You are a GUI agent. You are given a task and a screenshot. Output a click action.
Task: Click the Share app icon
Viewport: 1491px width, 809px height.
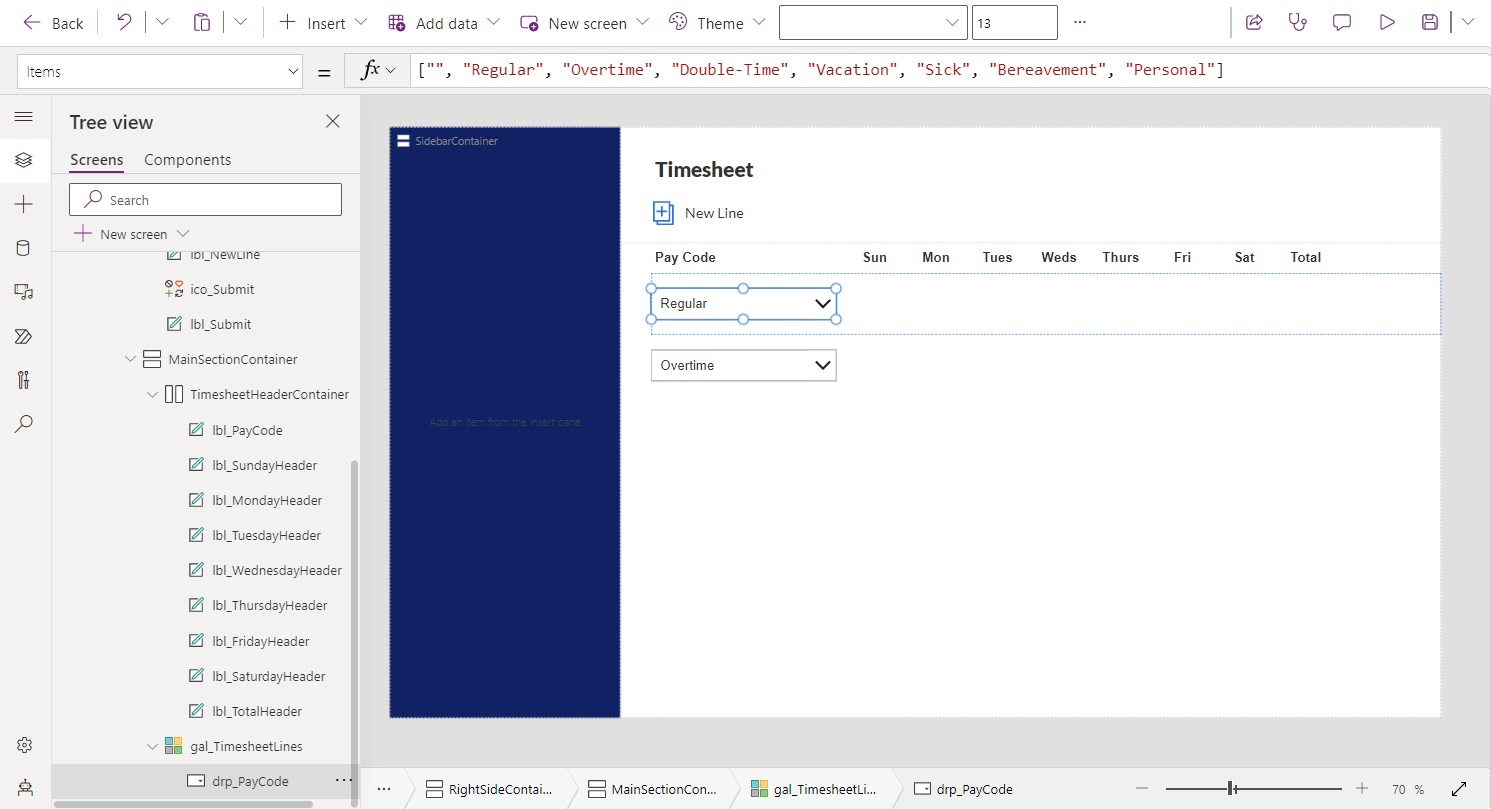point(1253,22)
